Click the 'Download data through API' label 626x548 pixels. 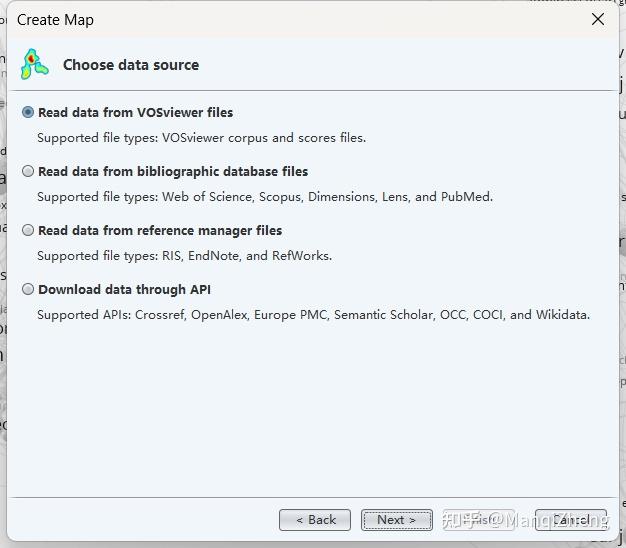[x=124, y=289]
